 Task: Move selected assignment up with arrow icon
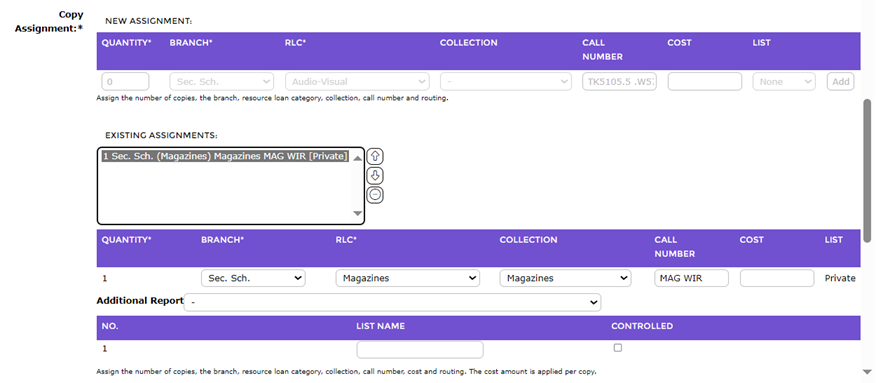[375, 157]
